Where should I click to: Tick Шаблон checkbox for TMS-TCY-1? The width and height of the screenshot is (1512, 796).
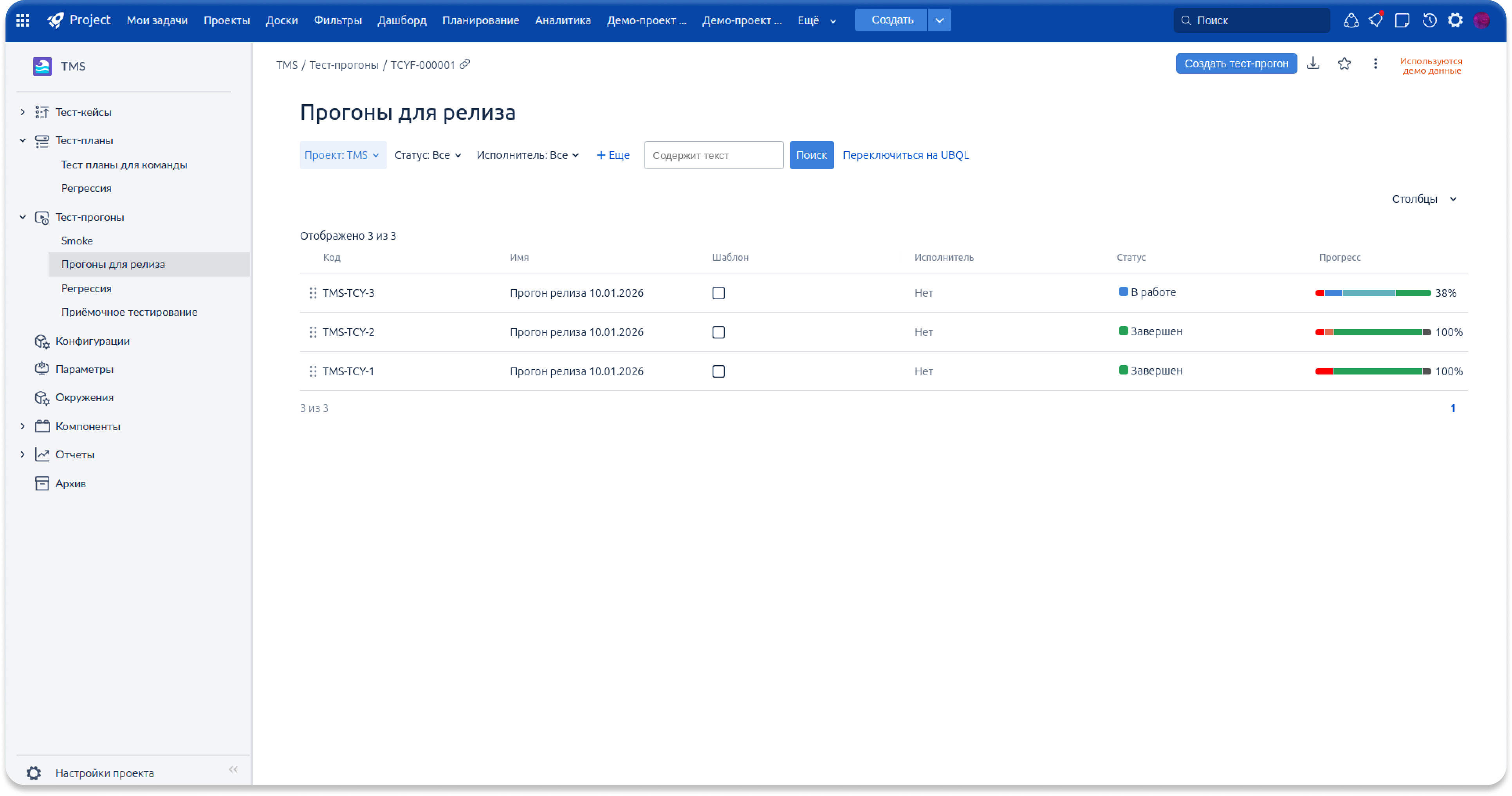click(718, 371)
